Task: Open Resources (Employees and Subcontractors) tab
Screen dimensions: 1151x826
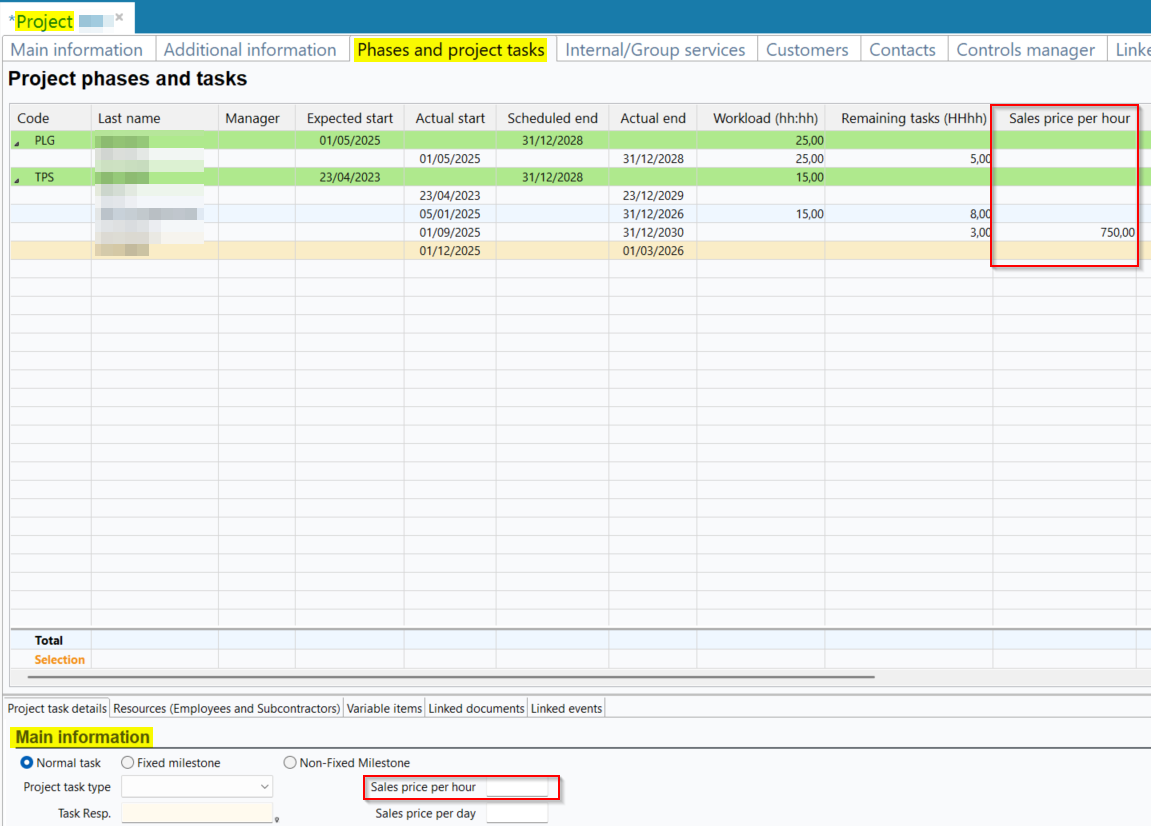Action: [227, 708]
